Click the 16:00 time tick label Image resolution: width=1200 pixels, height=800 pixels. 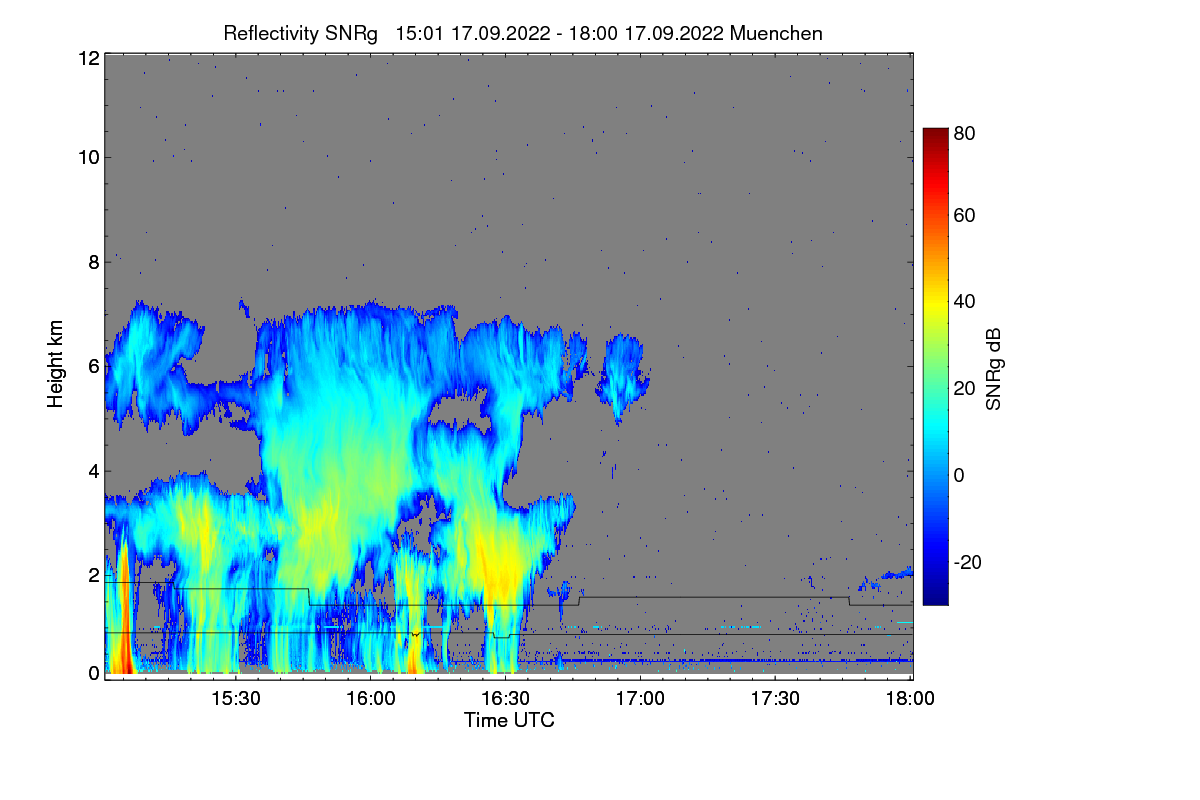(x=370, y=699)
